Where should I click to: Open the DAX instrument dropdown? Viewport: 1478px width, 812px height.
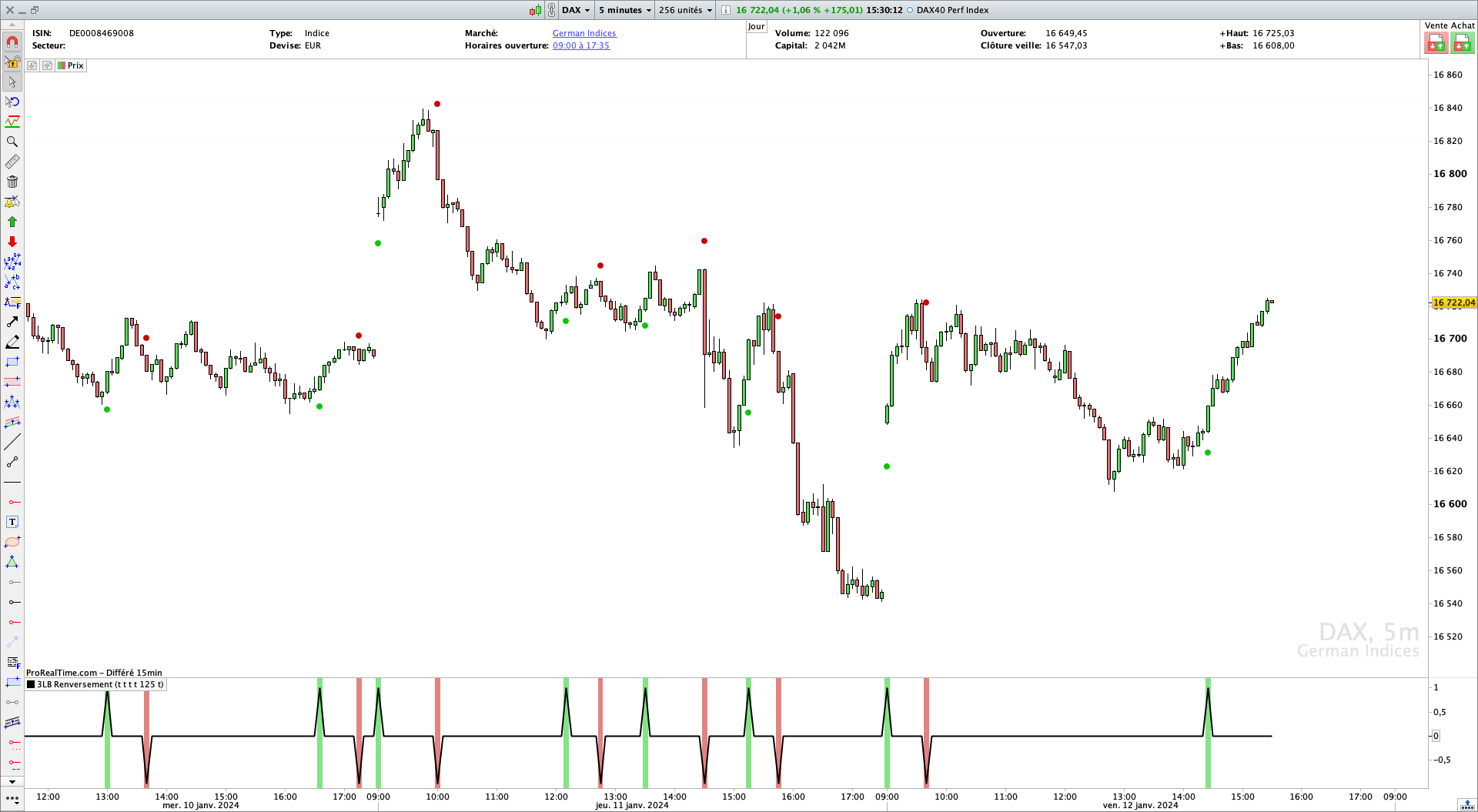pyautogui.click(x=576, y=10)
